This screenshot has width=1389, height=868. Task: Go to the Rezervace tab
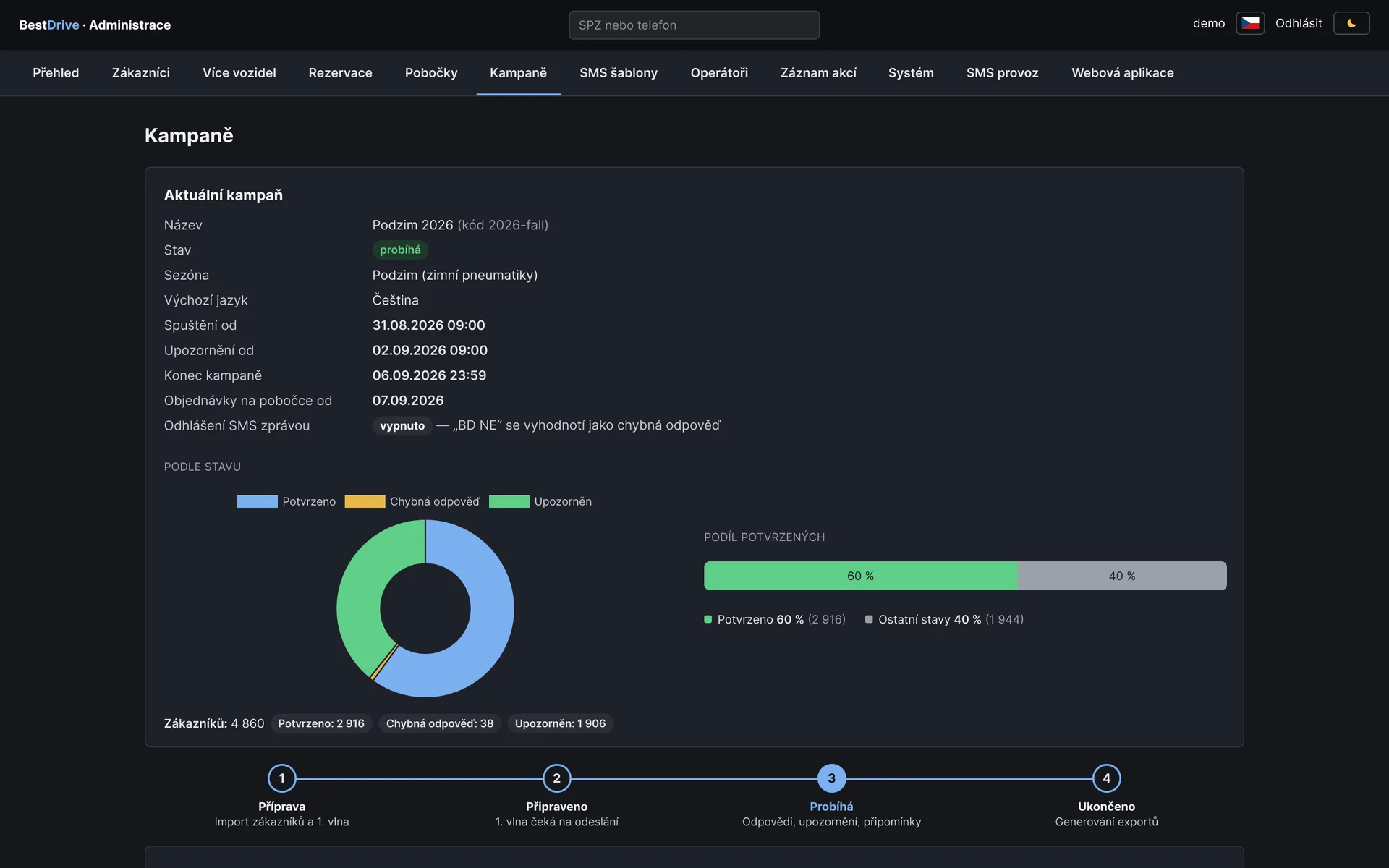340,73
